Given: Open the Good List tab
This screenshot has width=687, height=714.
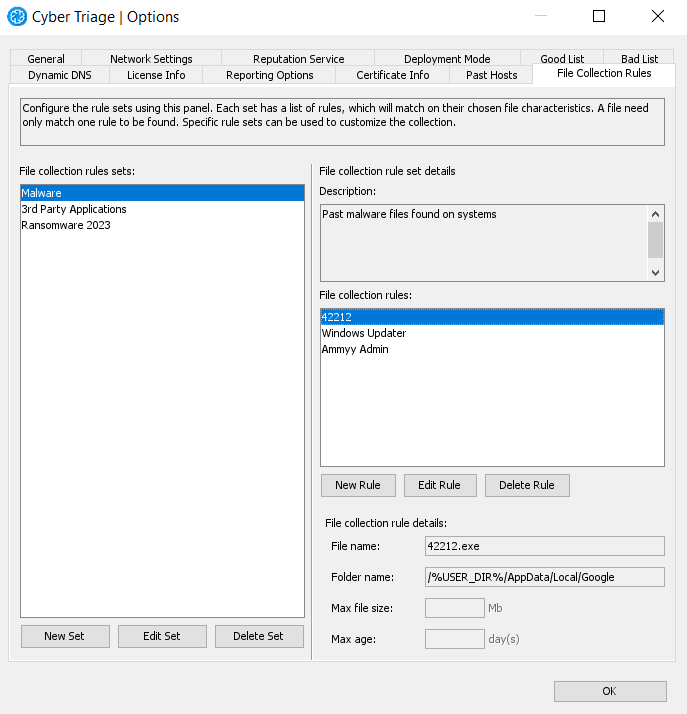Looking at the screenshot, I should tap(562, 58).
